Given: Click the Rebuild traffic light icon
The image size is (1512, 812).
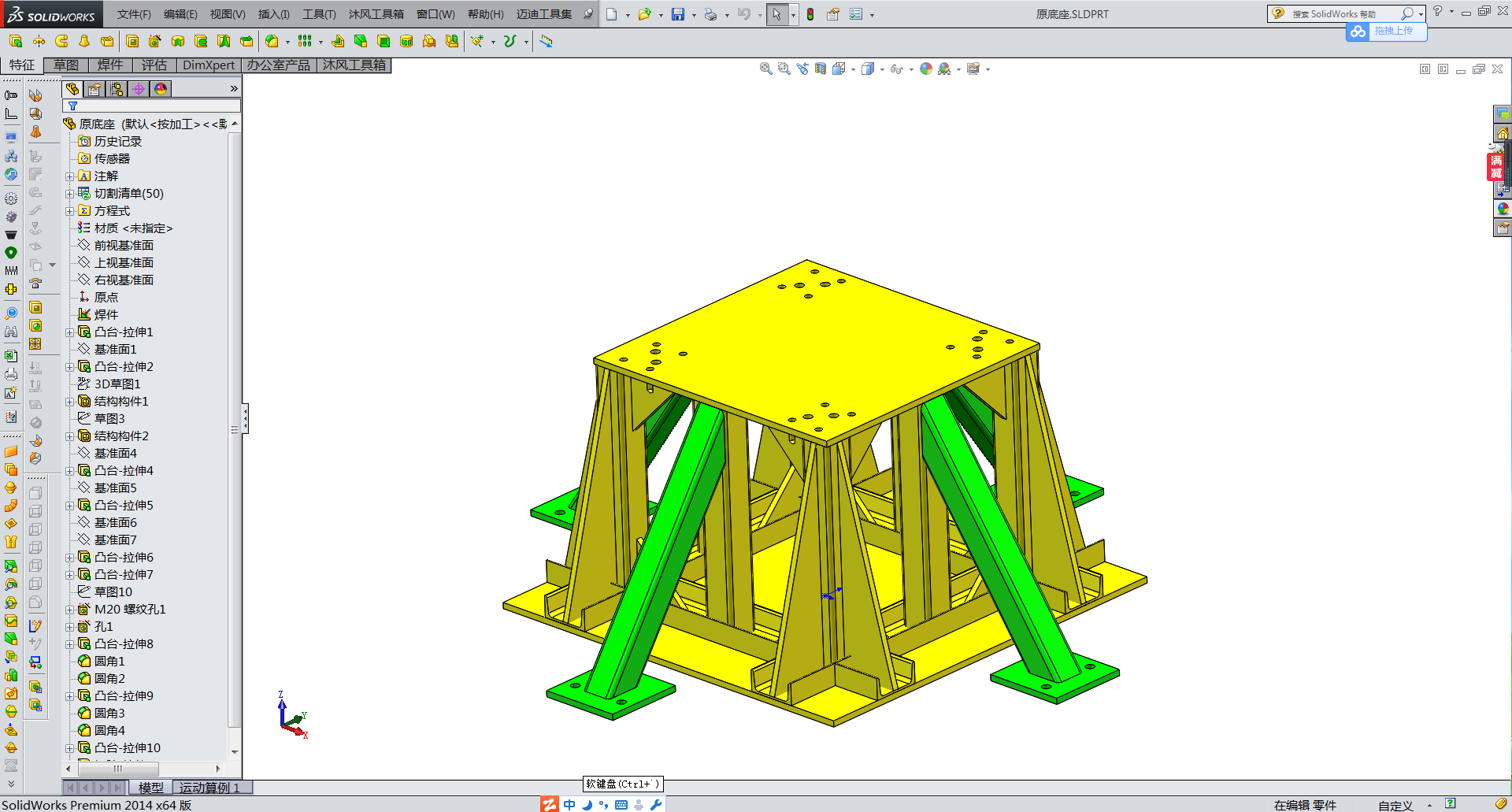Looking at the screenshot, I should [810, 14].
